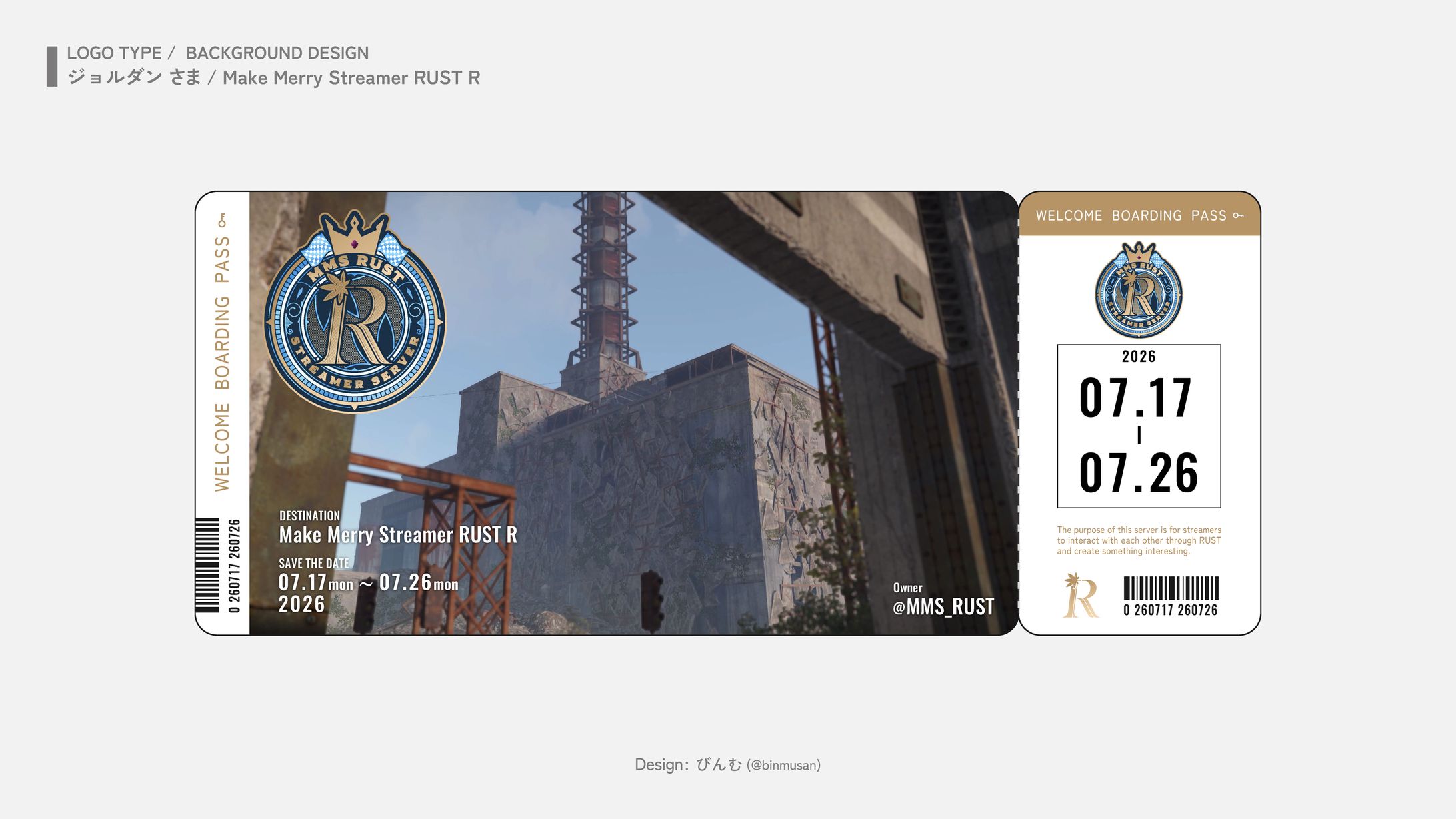Screen dimensions: 1456x819
Task: Click the 'Make Merry Streamer RUST R' destination text
Action: pyautogui.click(x=398, y=535)
